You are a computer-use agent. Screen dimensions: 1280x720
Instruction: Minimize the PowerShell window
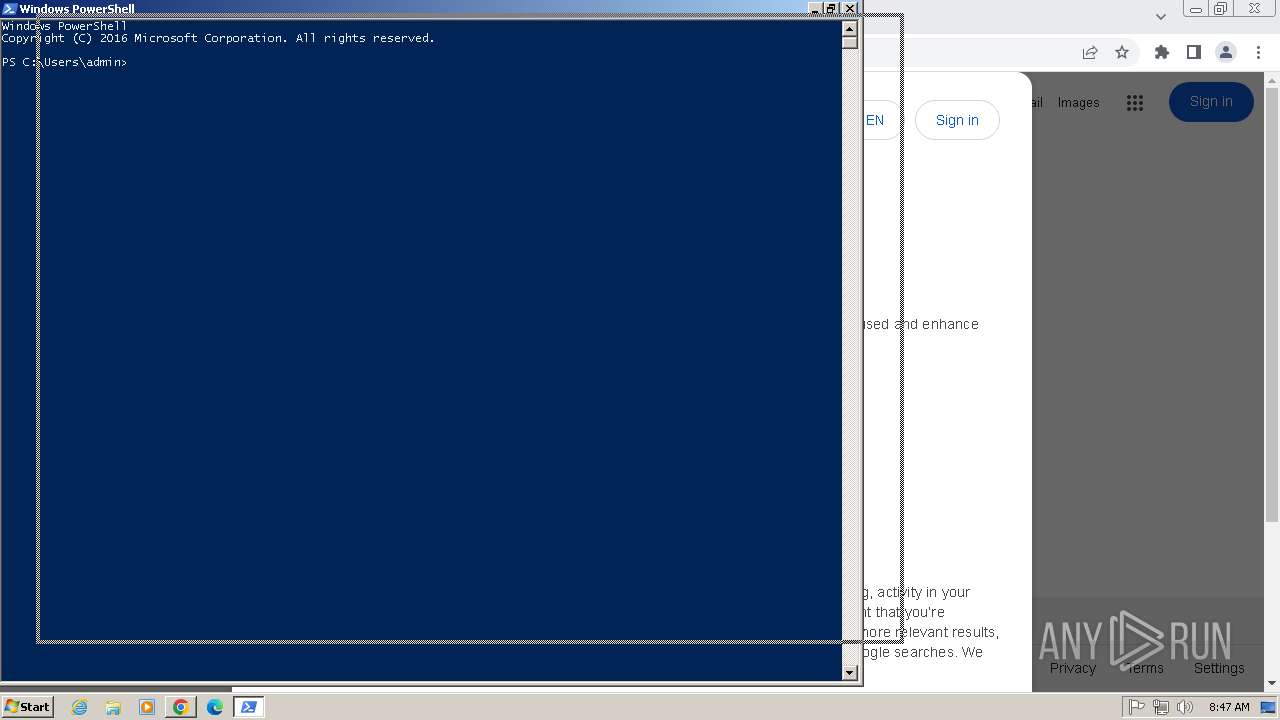click(814, 8)
